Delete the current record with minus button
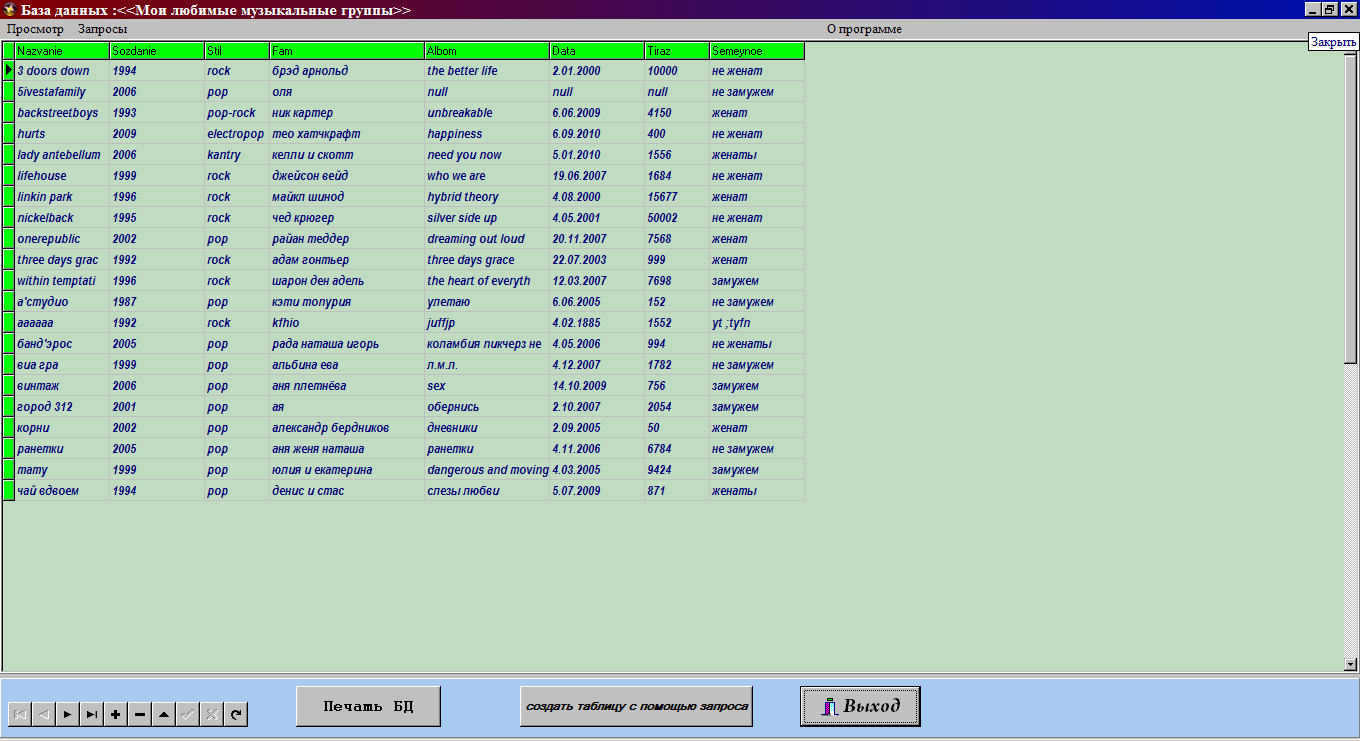The width and height of the screenshot is (1360, 741). 140,714
